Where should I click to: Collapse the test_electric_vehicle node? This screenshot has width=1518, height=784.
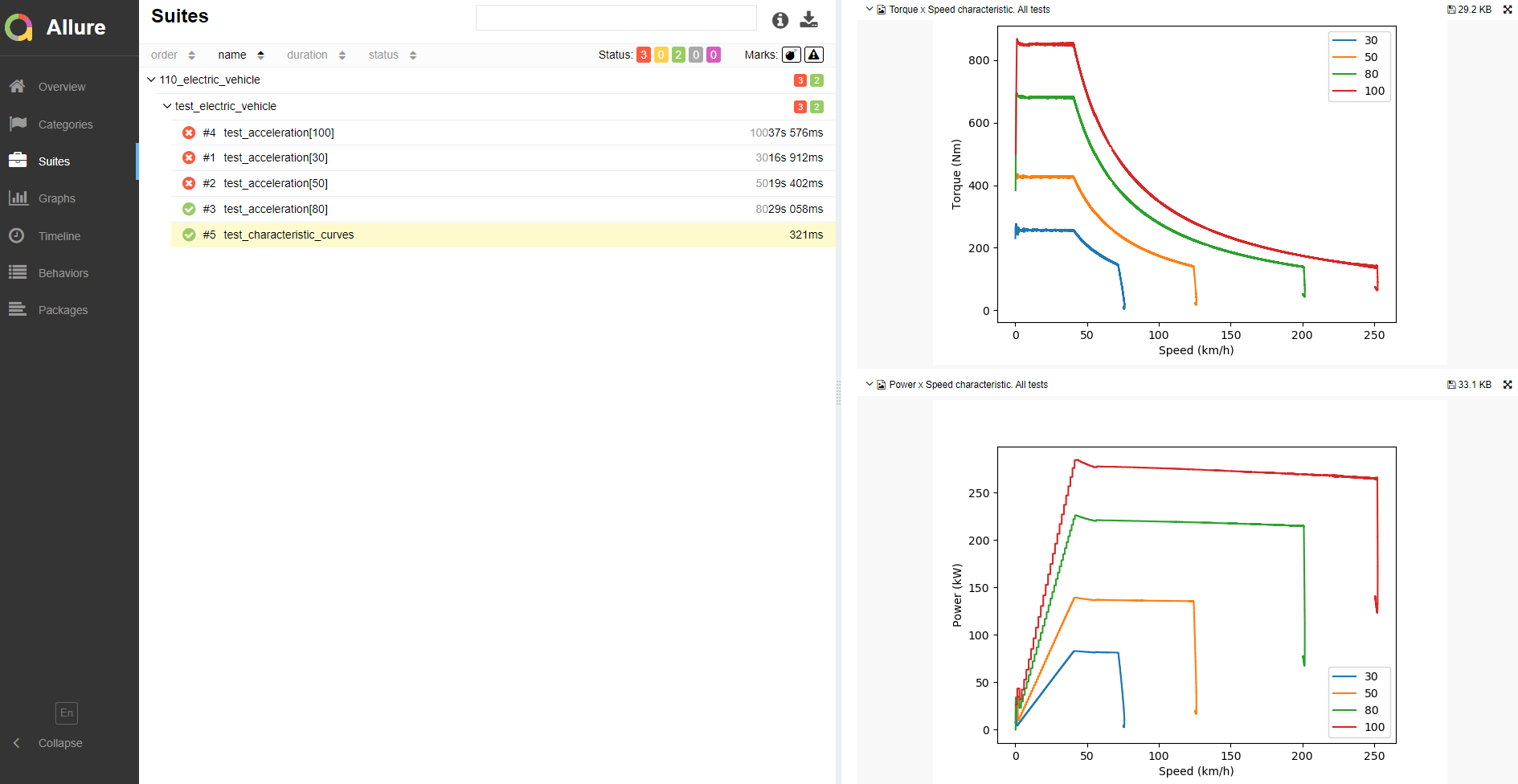(x=167, y=106)
